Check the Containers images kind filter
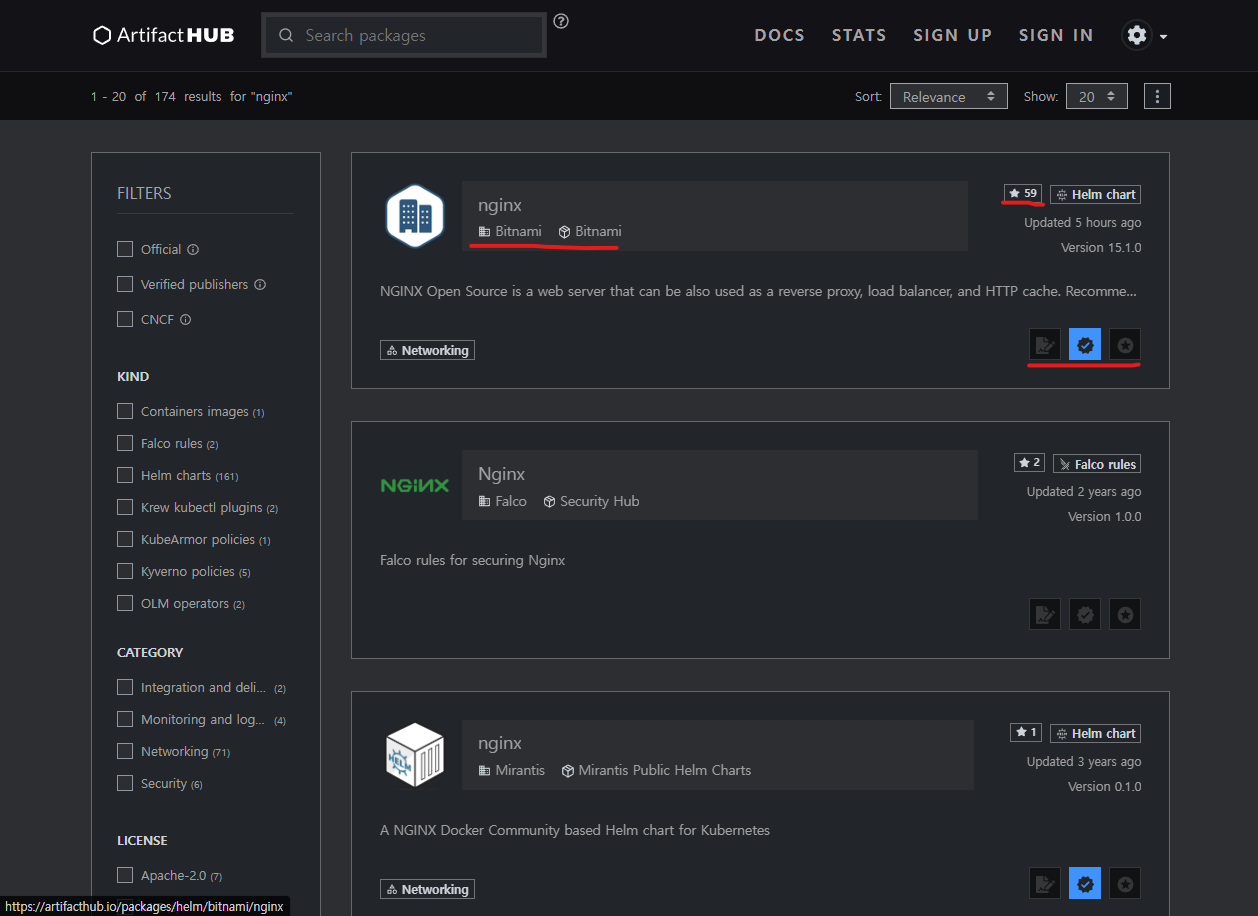 [125, 411]
